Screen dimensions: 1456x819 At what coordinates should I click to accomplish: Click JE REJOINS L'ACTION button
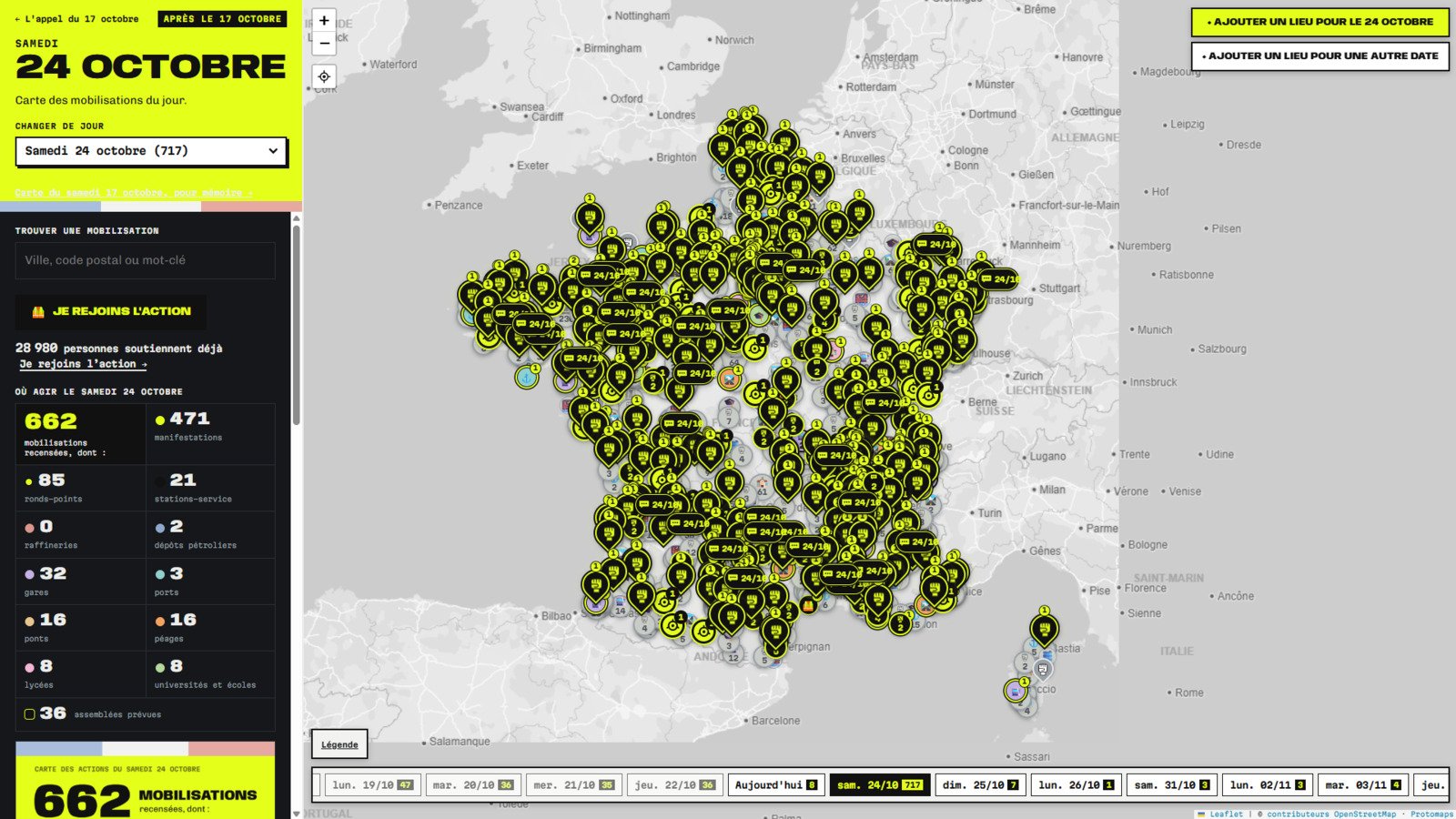(111, 311)
